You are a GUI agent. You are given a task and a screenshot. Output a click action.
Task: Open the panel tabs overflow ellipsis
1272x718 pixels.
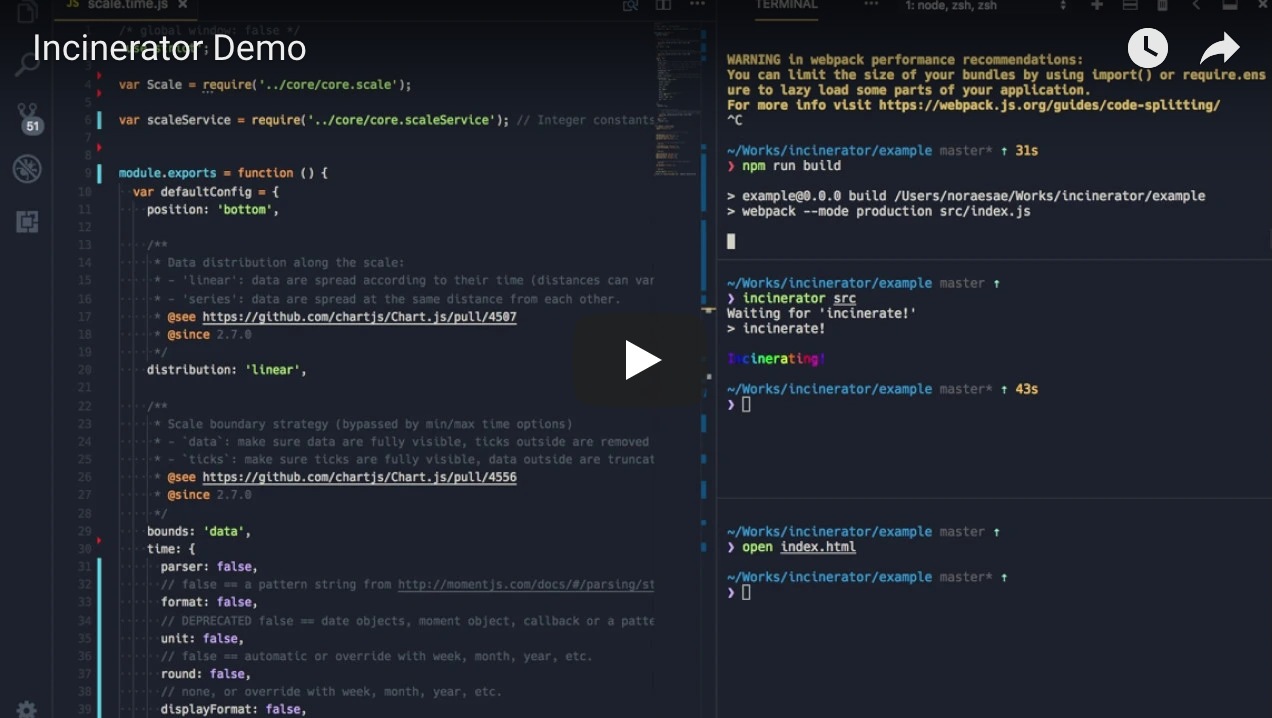click(x=871, y=5)
